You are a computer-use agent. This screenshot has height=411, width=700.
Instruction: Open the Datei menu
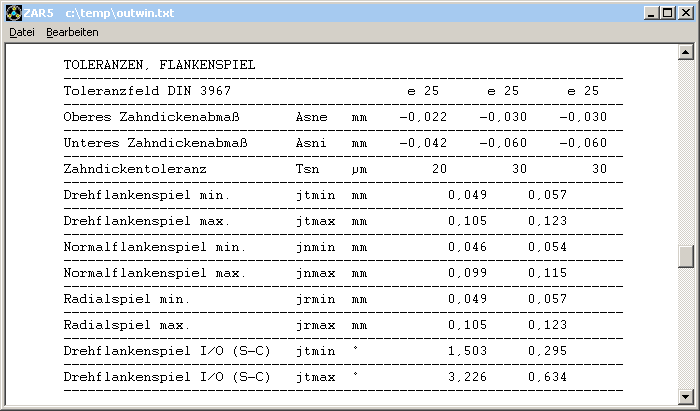21,33
